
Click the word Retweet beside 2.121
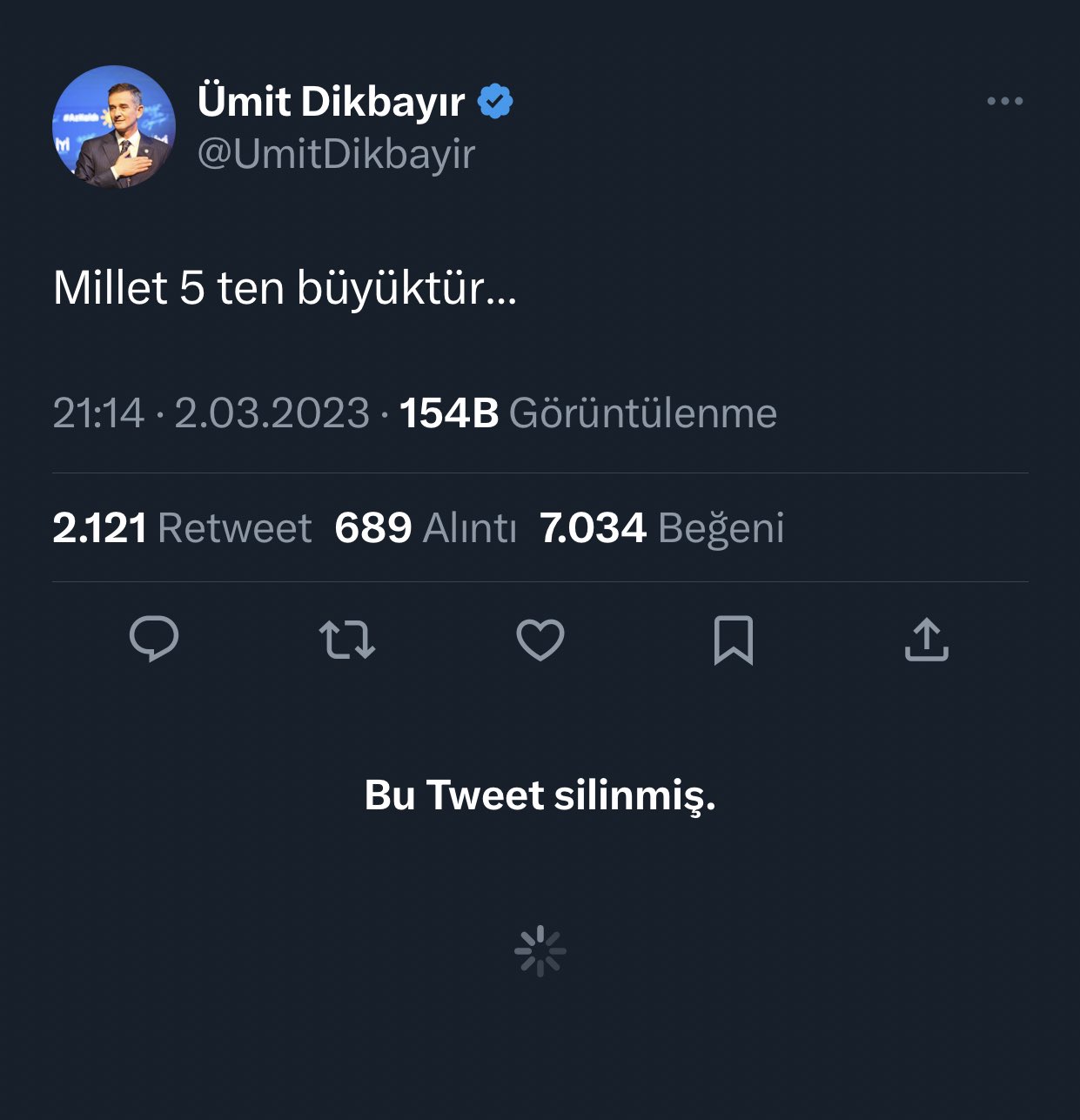235,528
